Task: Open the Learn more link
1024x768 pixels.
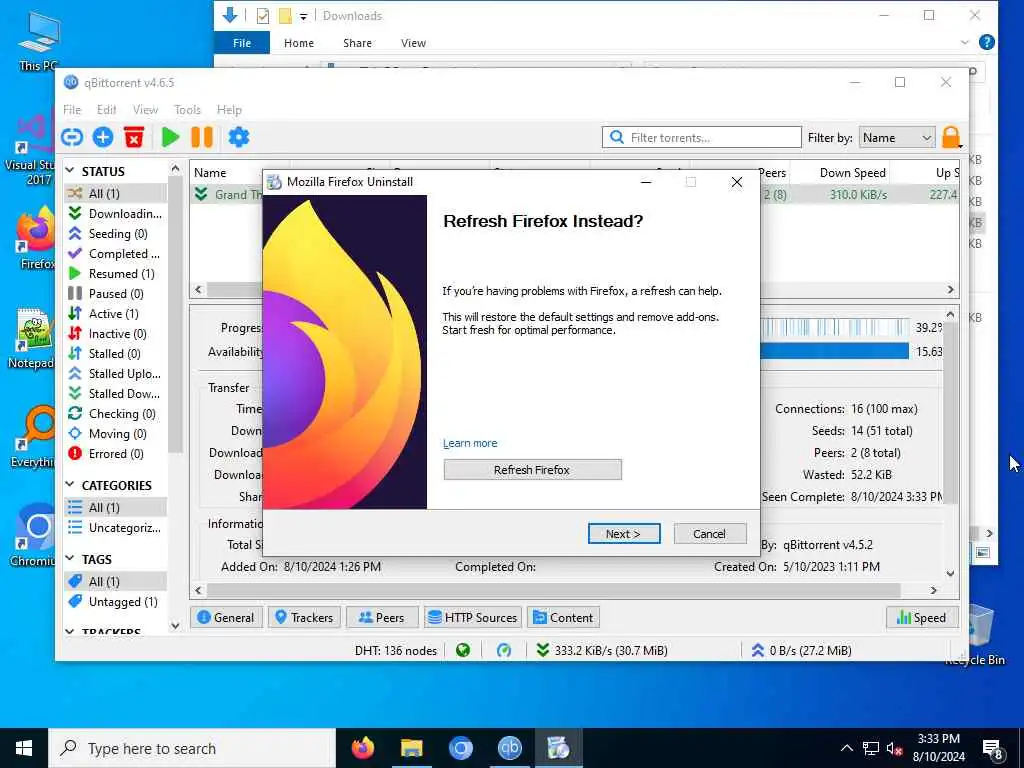Action: click(470, 443)
